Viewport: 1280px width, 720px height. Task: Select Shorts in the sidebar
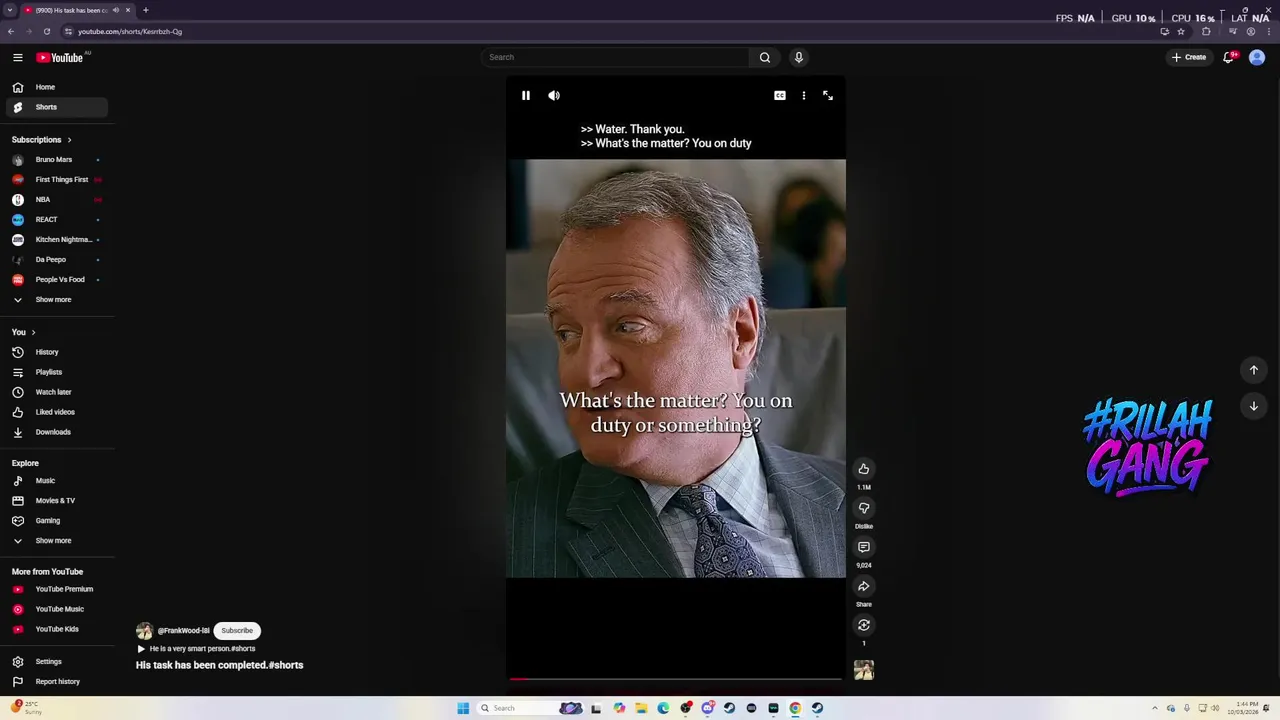coord(57,107)
